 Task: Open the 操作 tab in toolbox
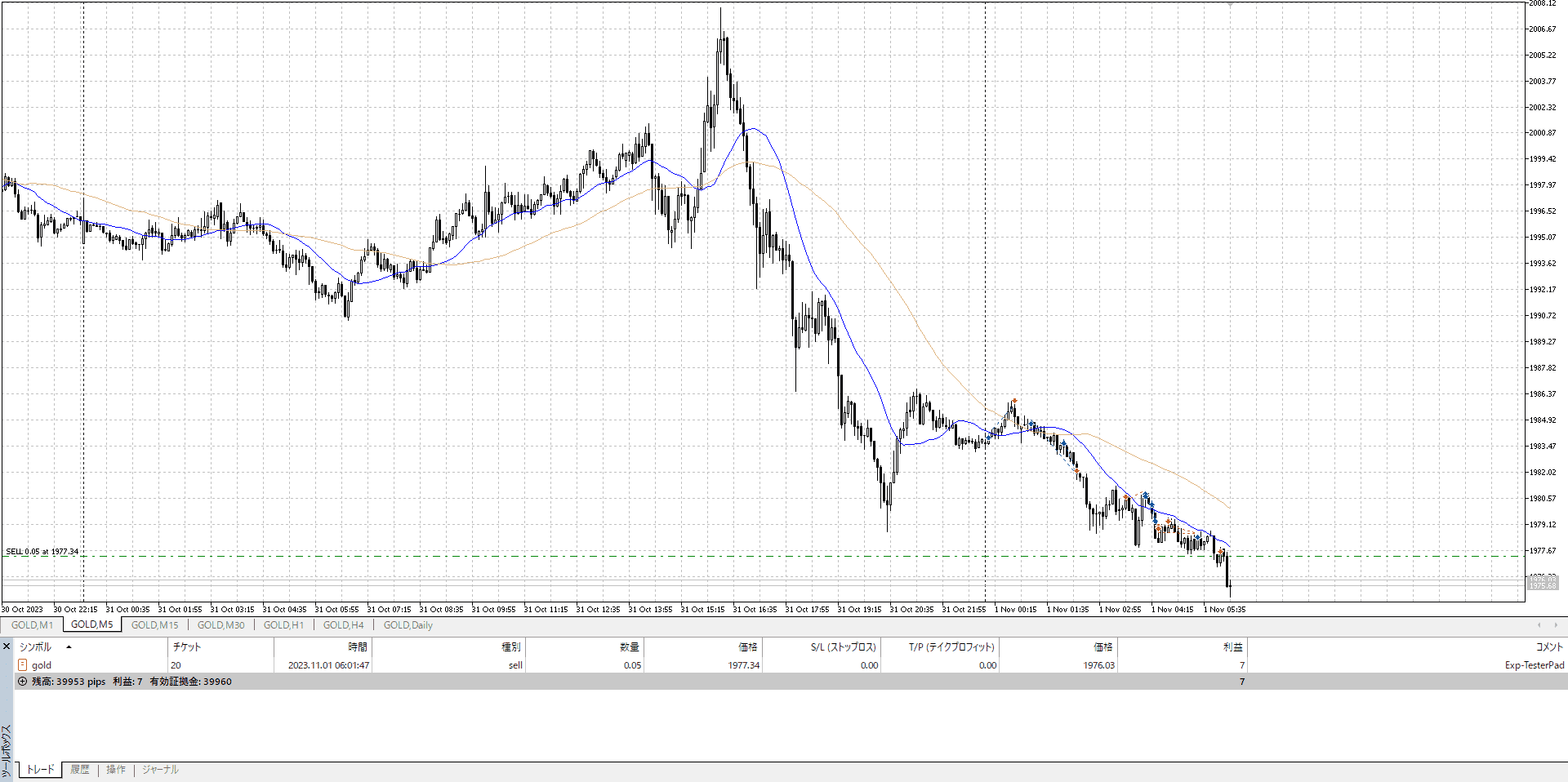click(116, 770)
